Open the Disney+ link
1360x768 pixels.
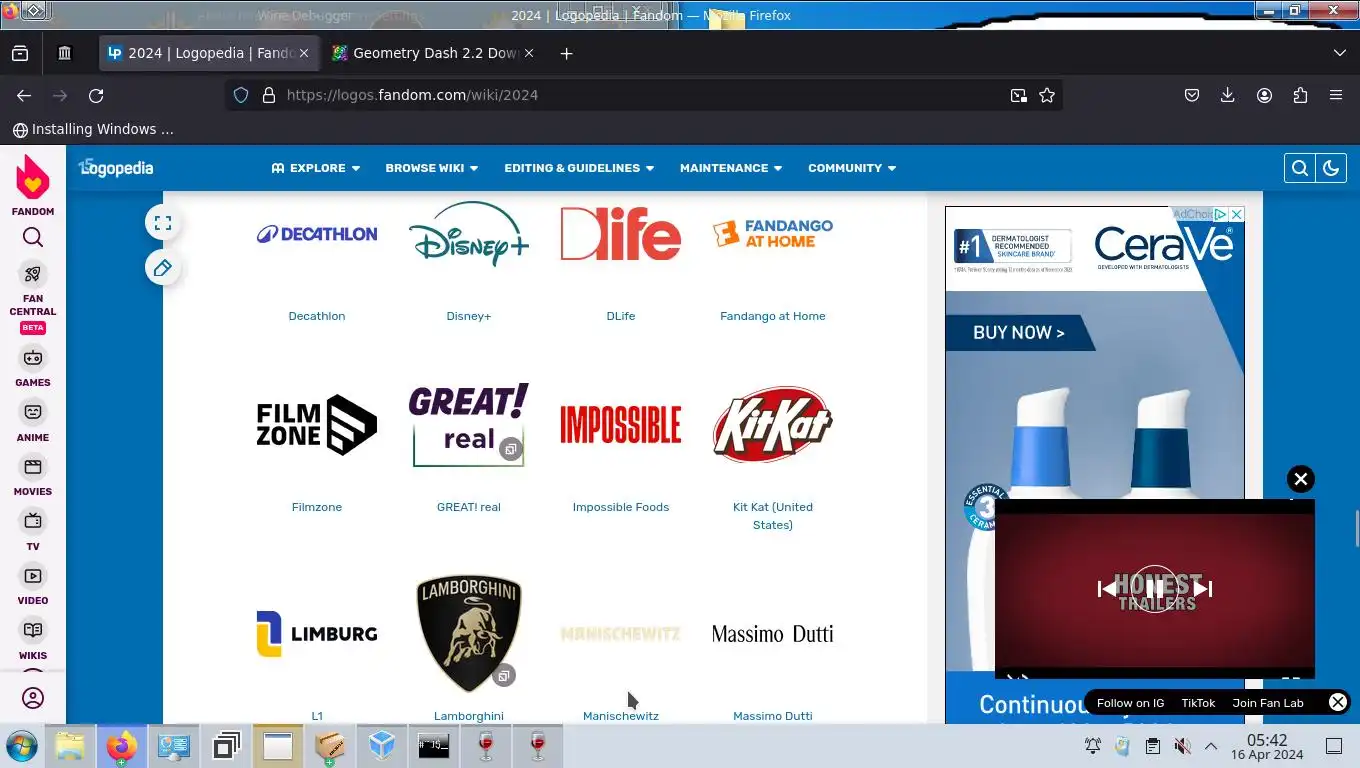[x=469, y=316]
